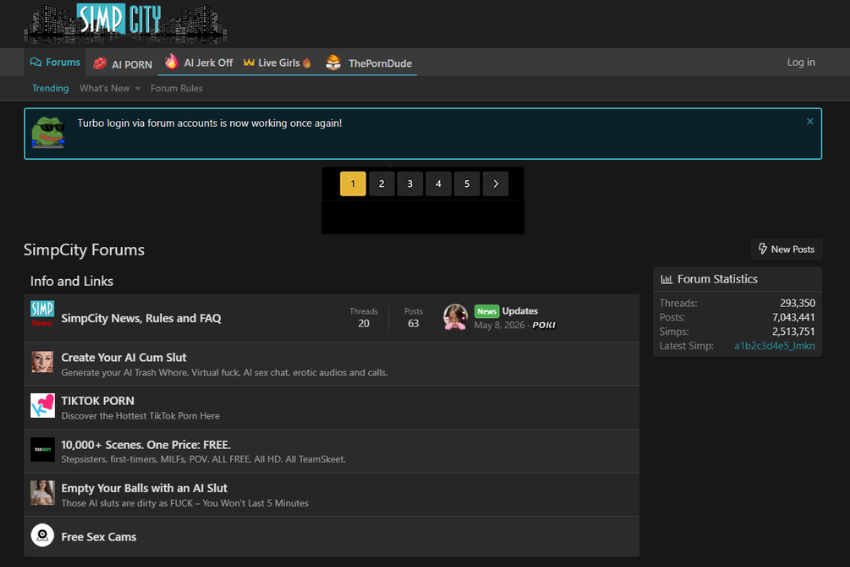Click the lightning bolt New Posts icon
The height and width of the screenshot is (567, 850).
(763, 249)
